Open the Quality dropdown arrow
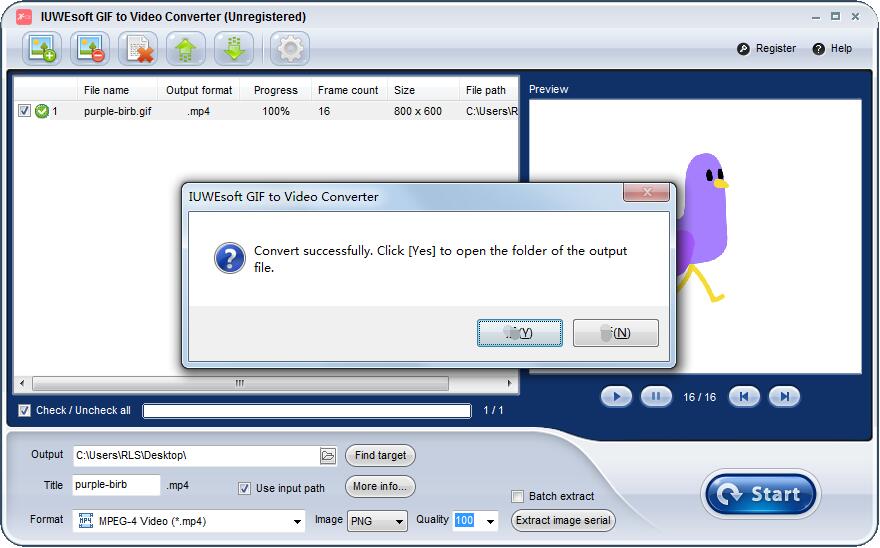The image size is (880, 548). point(490,521)
